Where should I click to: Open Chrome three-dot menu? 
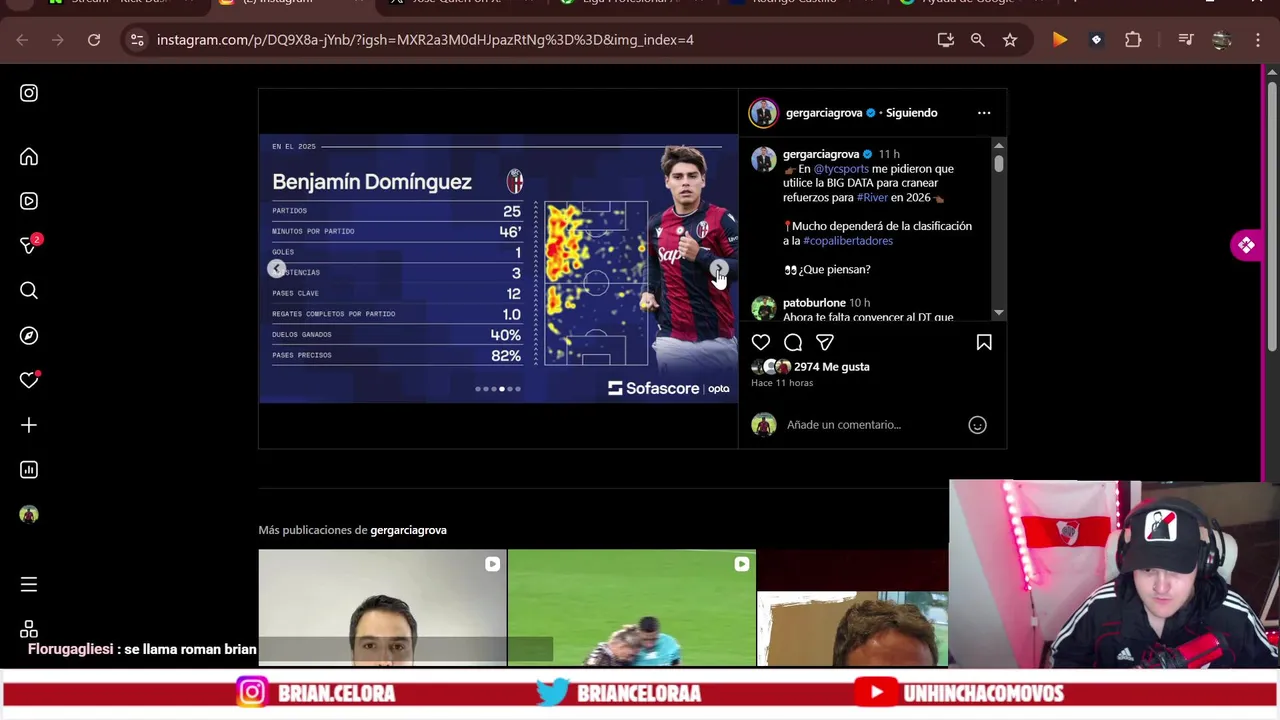pyautogui.click(x=1257, y=40)
